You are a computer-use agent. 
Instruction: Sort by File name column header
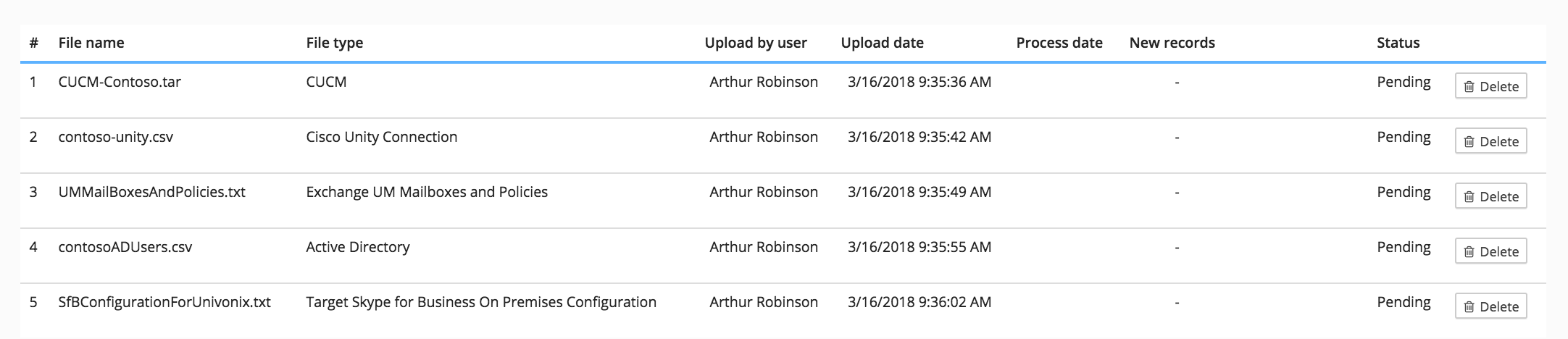(91, 43)
